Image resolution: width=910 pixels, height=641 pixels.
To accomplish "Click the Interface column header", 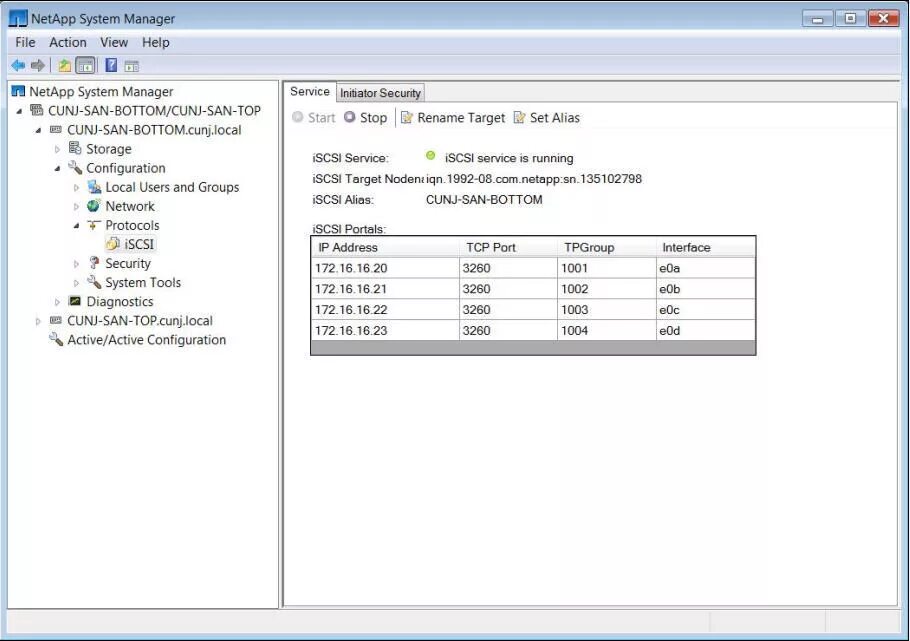I will 706,247.
